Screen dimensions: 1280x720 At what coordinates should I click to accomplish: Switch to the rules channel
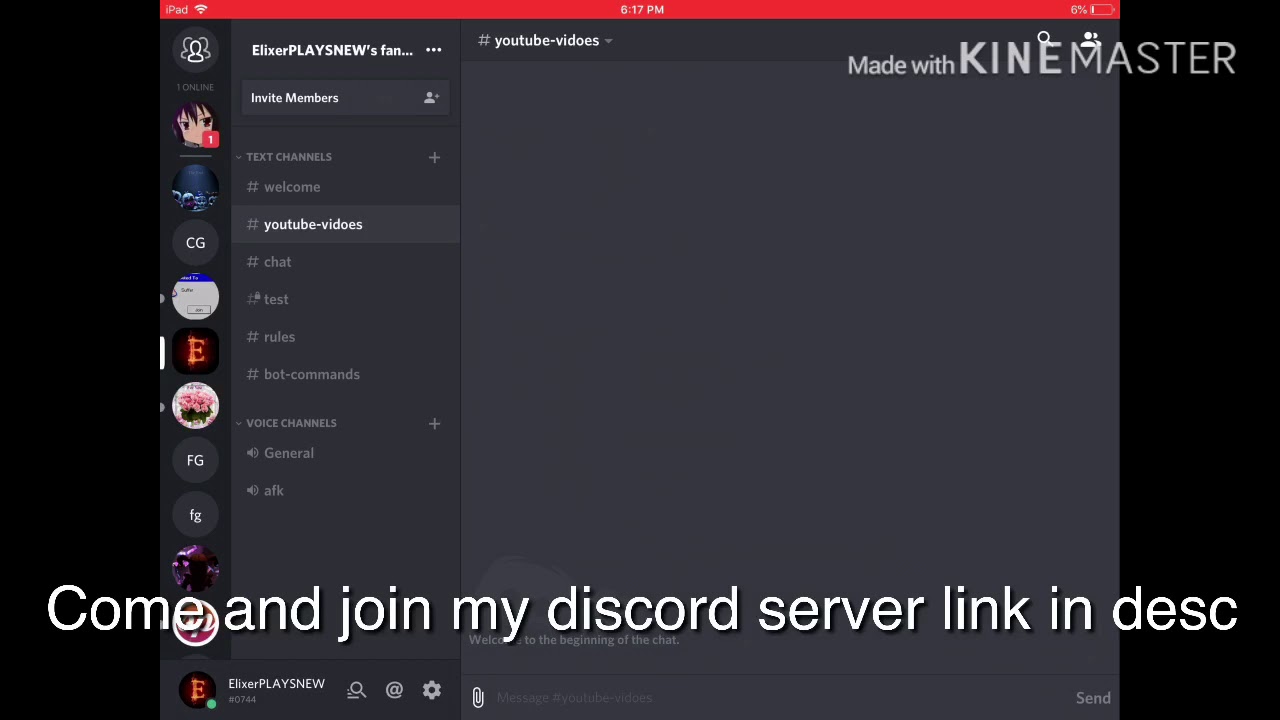(x=346, y=337)
